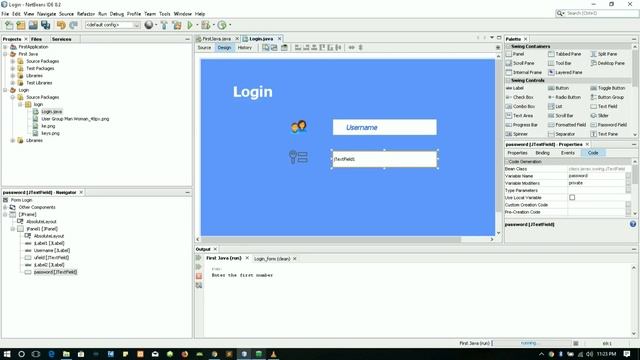Click the Profile Project clock icon
The image size is (640, 360).
(x=222, y=25)
